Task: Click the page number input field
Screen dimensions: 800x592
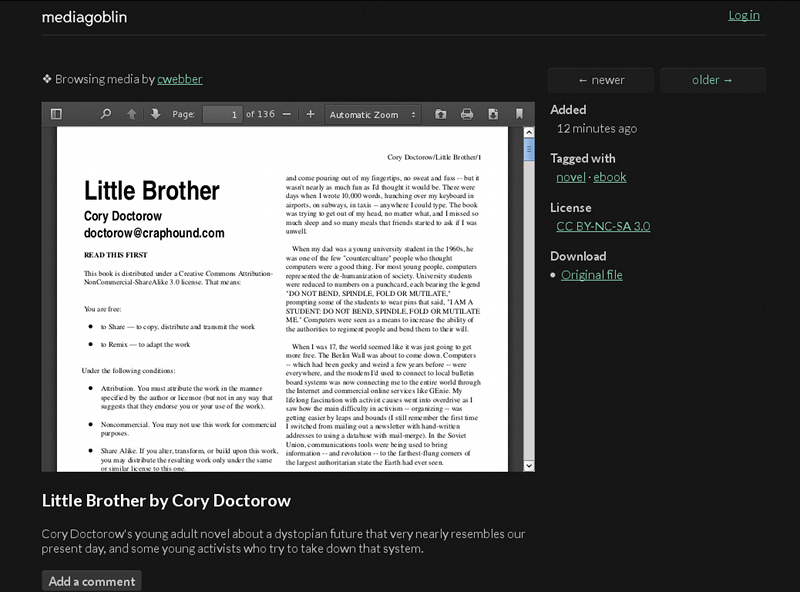Action: [x=222, y=114]
